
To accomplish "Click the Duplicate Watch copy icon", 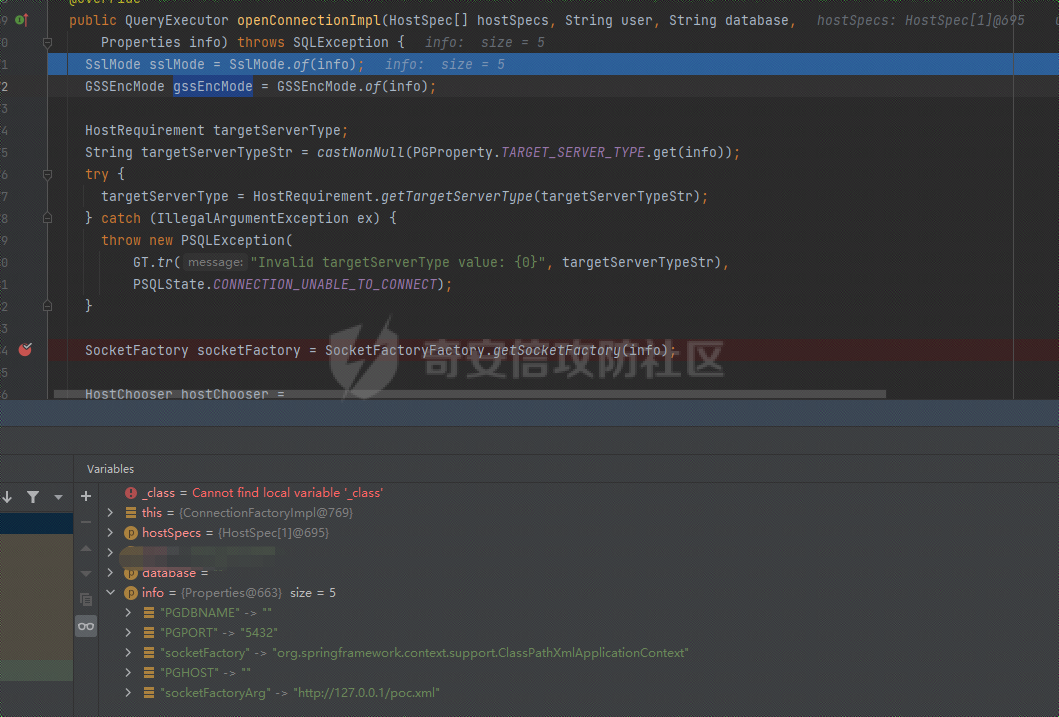I will point(86,599).
